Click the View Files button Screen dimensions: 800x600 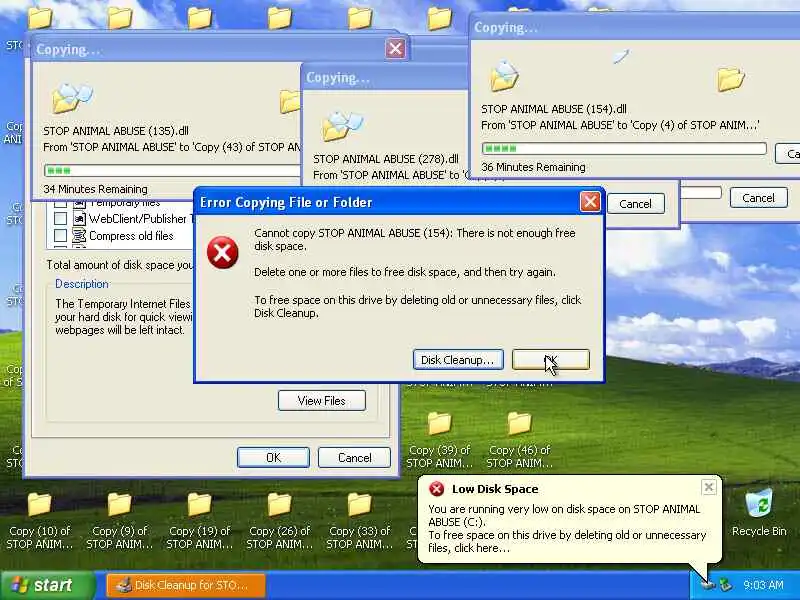coord(321,401)
